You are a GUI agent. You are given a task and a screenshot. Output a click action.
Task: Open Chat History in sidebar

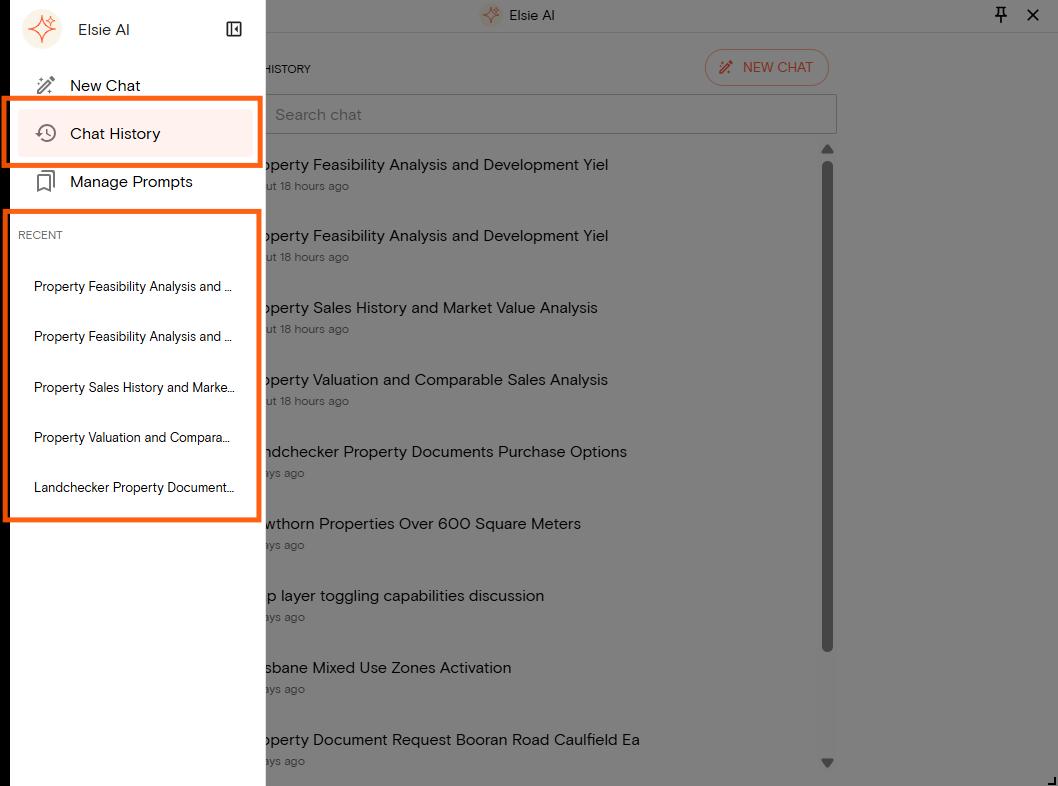pos(135,133)
